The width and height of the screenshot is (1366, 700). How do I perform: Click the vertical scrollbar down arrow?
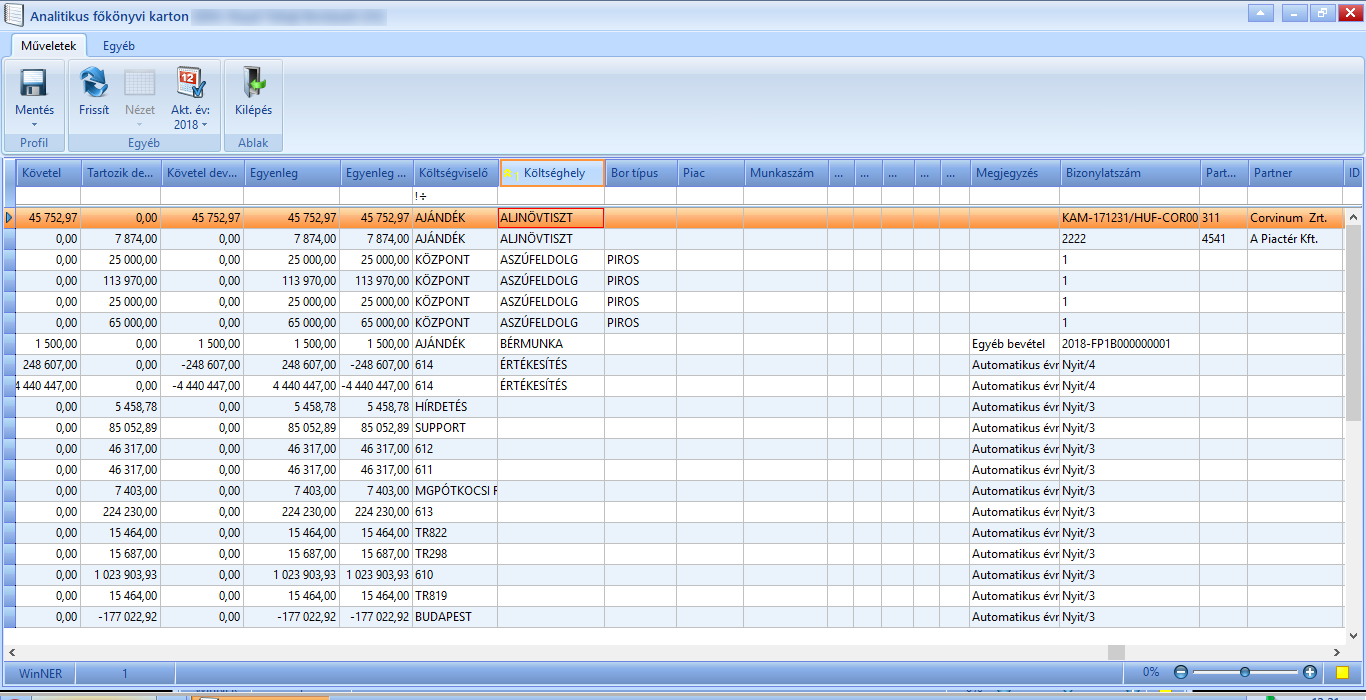(x=1354, y=636)
